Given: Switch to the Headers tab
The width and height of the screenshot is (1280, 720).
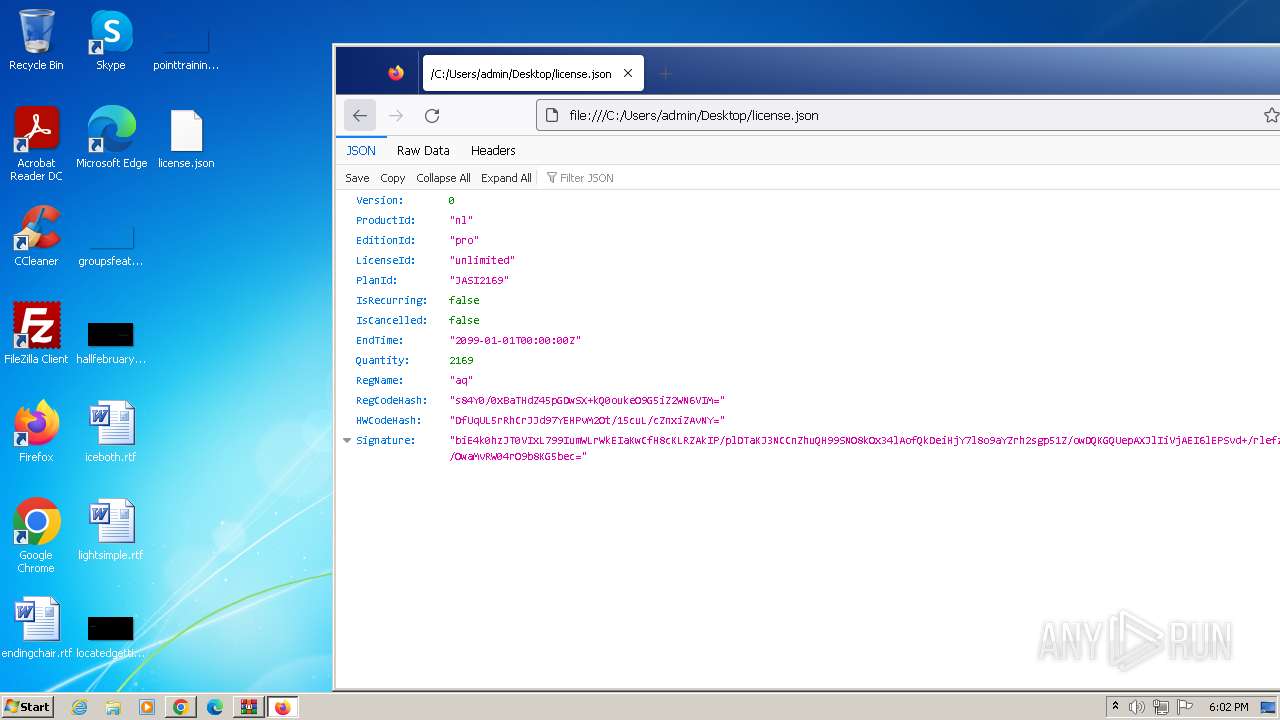Looking at the screenshot, I should [x=493, y=150].
